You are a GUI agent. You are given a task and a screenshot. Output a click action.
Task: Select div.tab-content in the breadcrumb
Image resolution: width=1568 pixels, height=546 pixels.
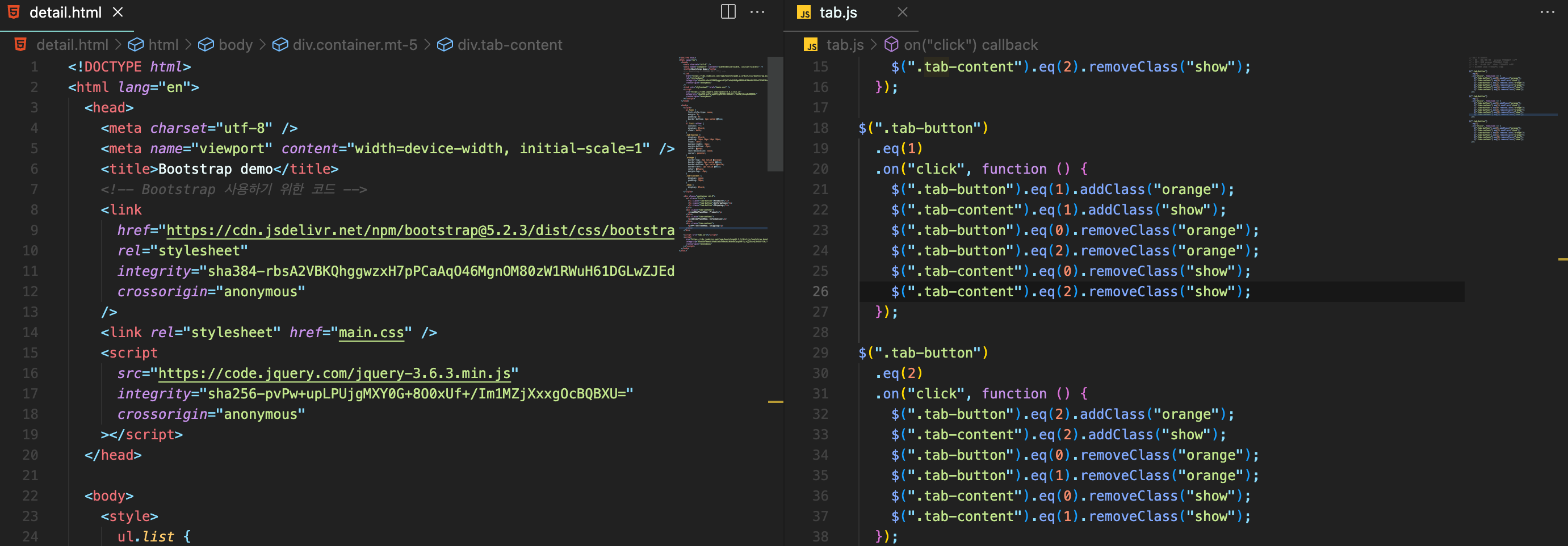509,45
